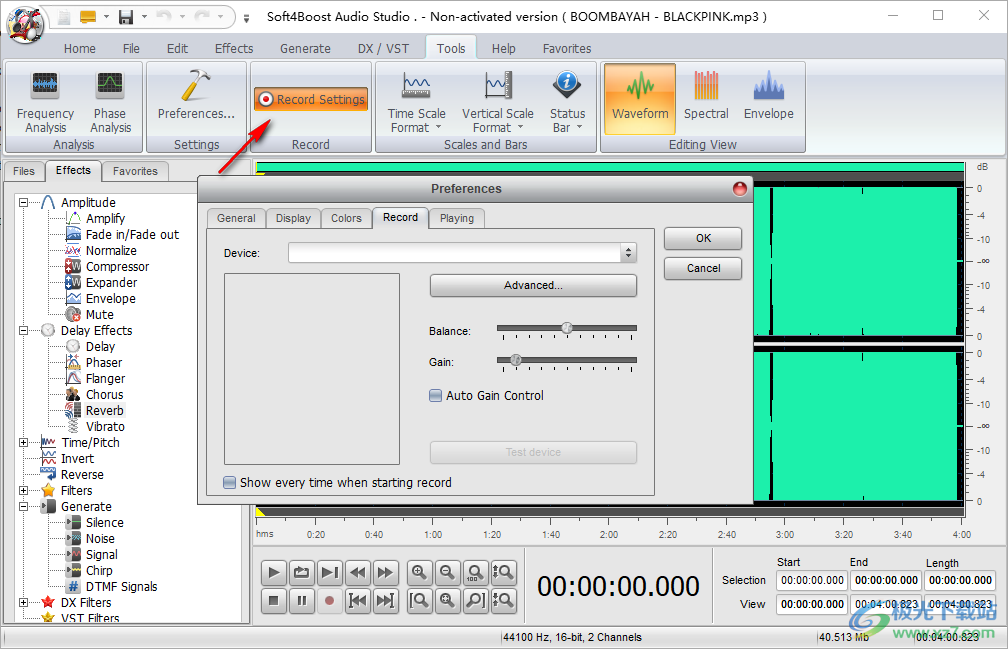
Task: Toggle Show every time when starting record
Action: coord(230,483)
